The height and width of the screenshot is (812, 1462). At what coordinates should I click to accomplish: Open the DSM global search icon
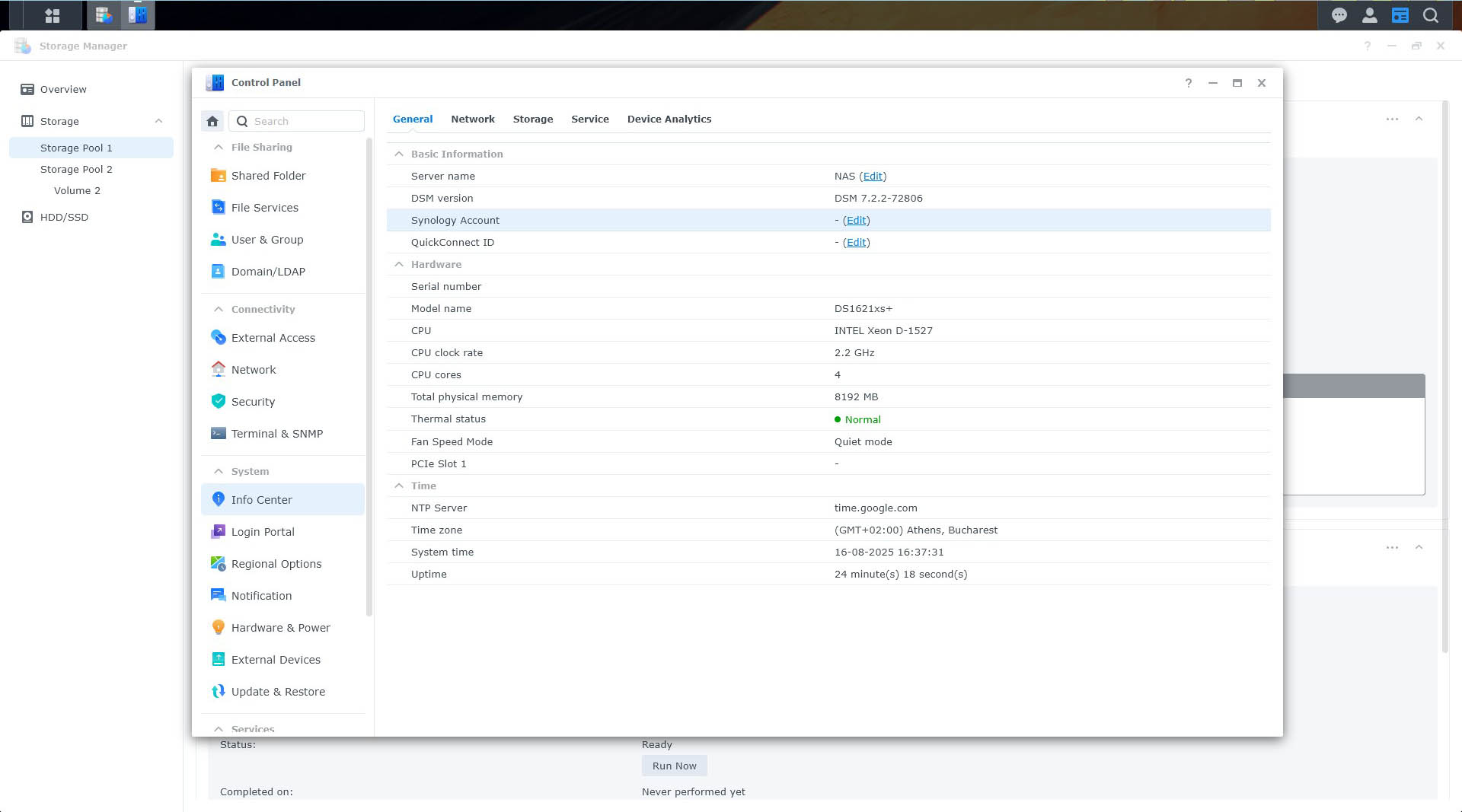click(x=1431, y=15)
